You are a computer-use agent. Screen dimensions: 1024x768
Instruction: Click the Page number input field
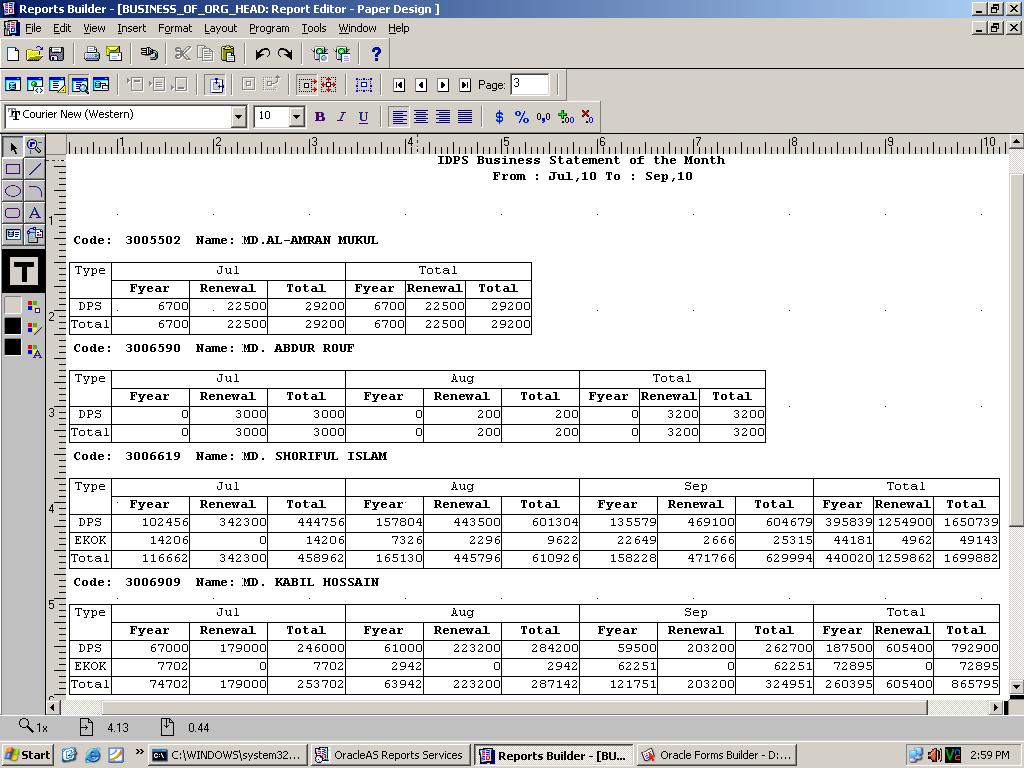click(529, 85)
